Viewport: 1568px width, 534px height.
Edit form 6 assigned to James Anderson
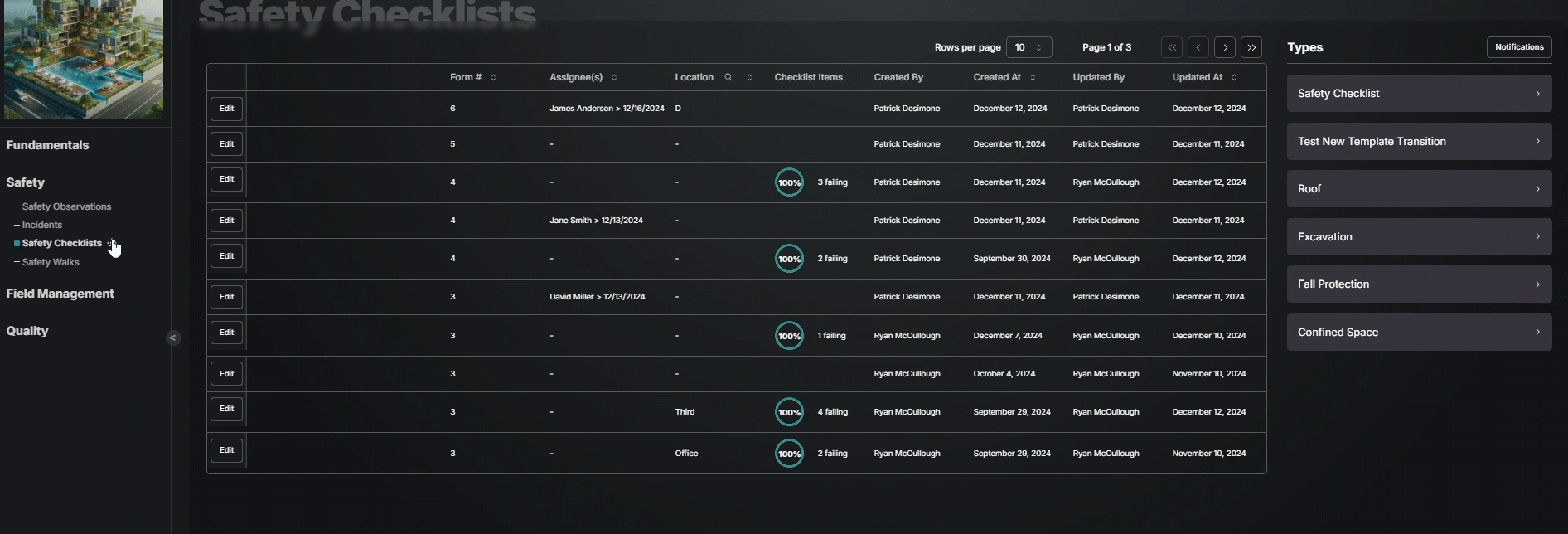tap(226, 109)
